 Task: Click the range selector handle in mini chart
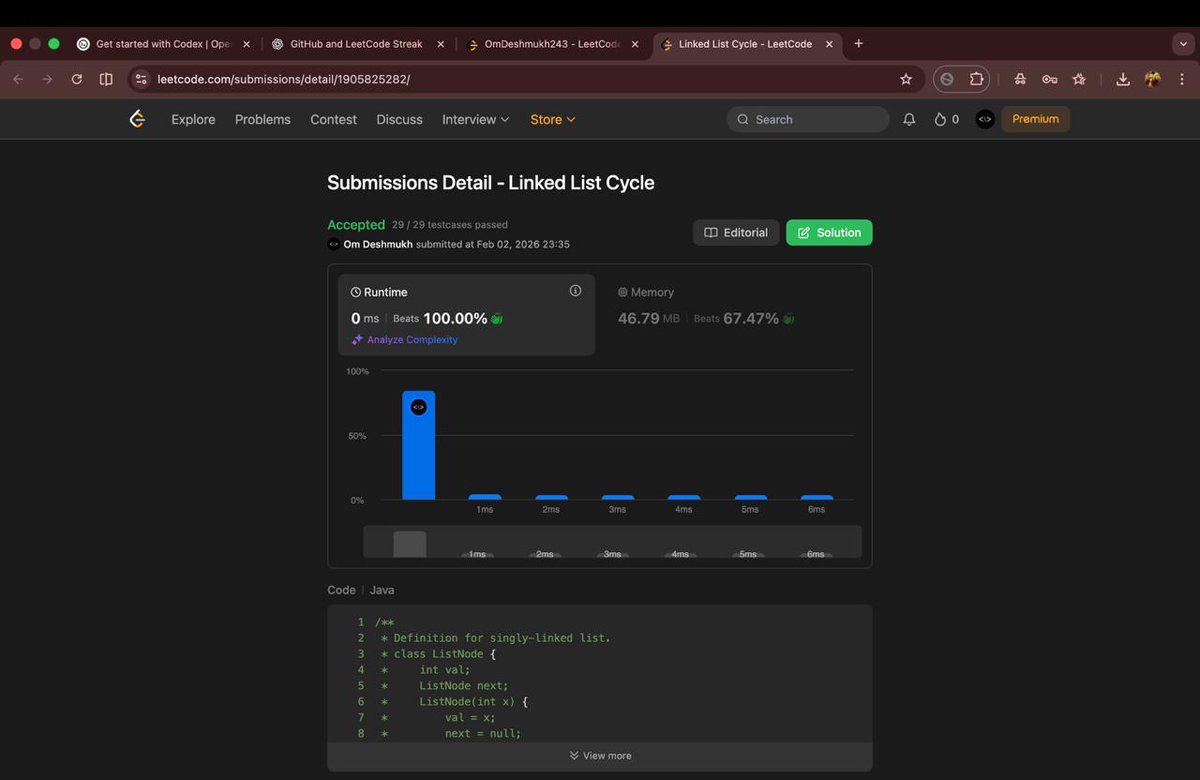point(409,544)
